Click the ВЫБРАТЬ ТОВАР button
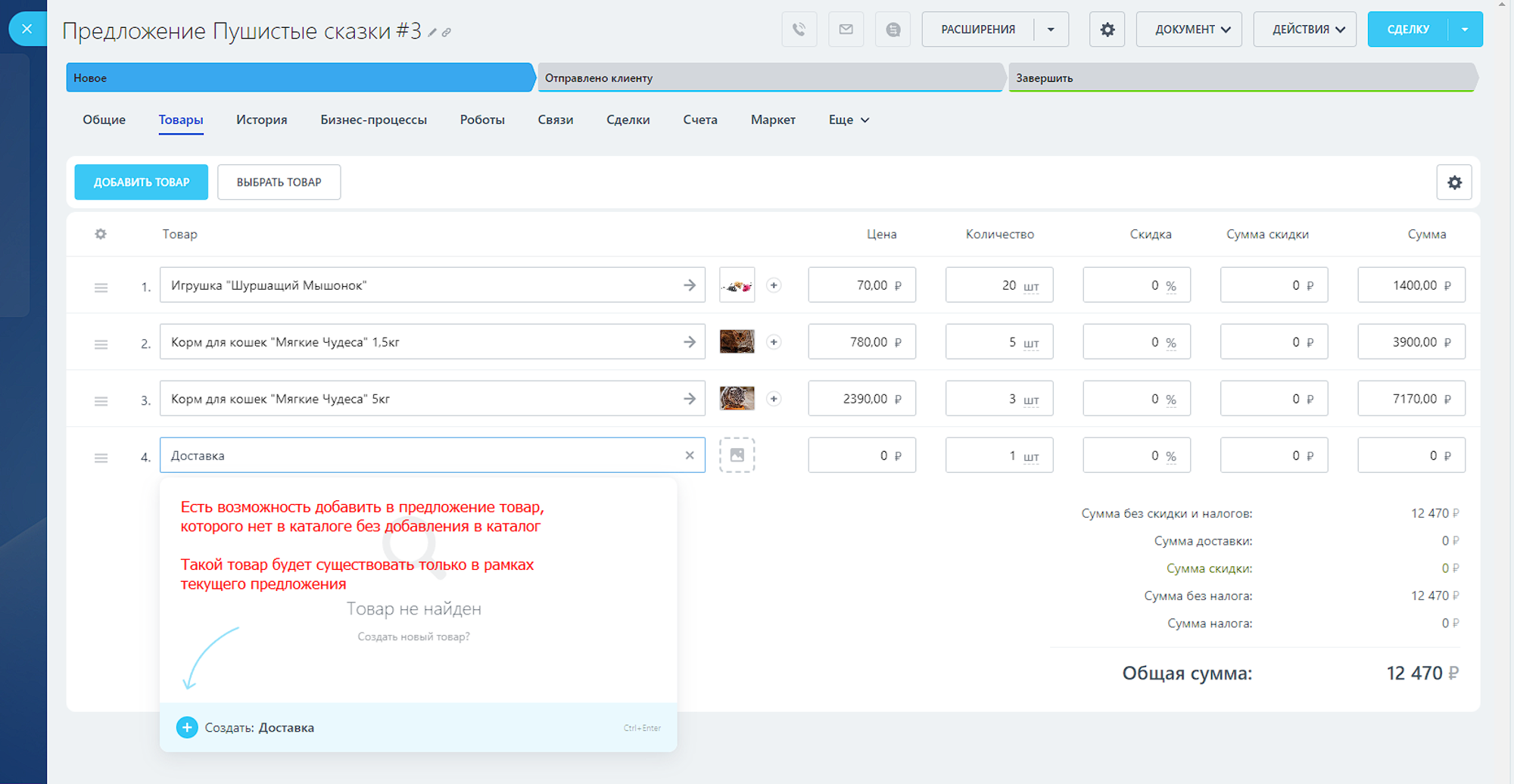Viewport: 1514px width, 784px height. tap(279, 182)
